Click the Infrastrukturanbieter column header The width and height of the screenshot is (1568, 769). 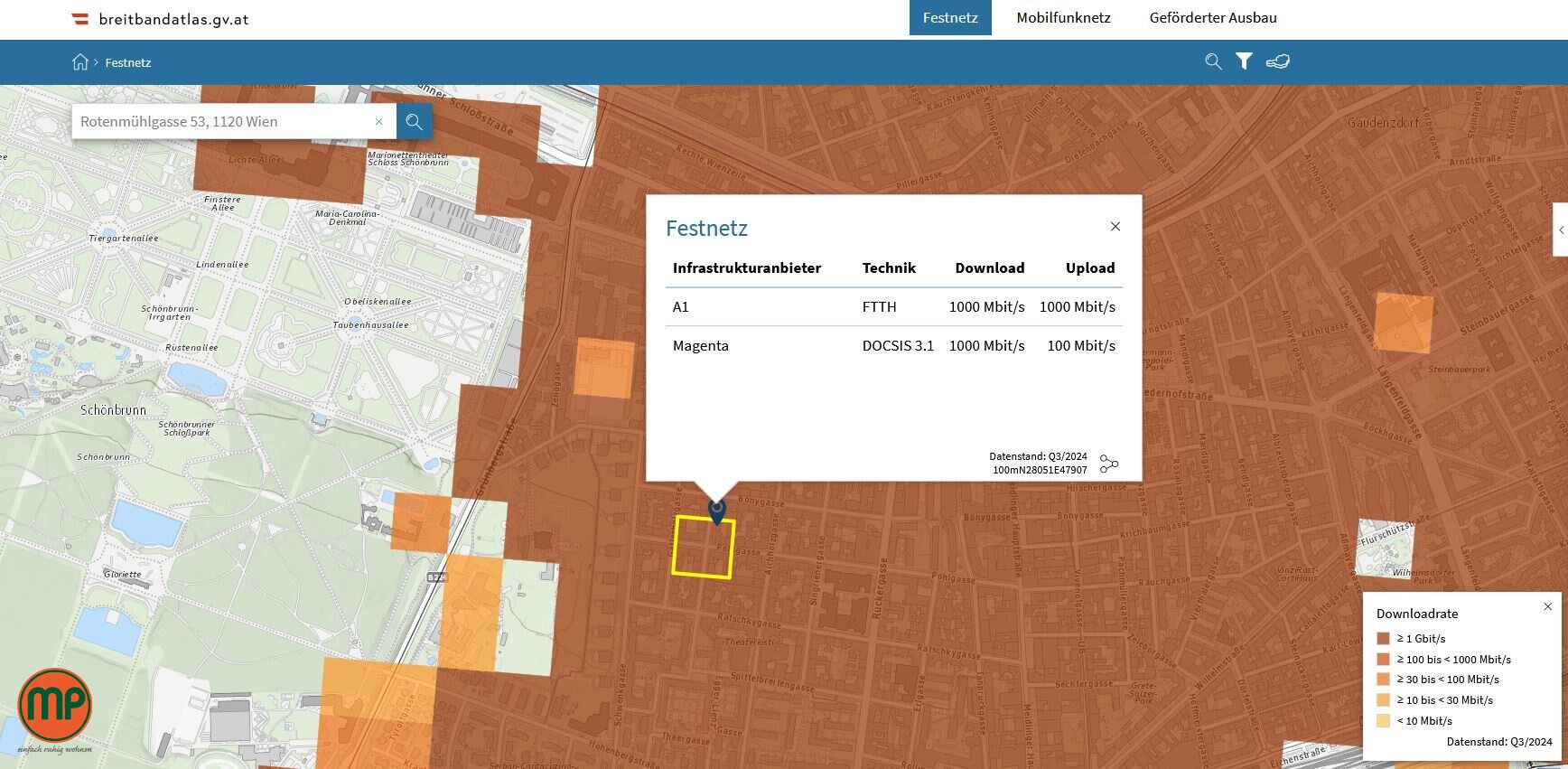pyautogui.click(x=747, y=267)
